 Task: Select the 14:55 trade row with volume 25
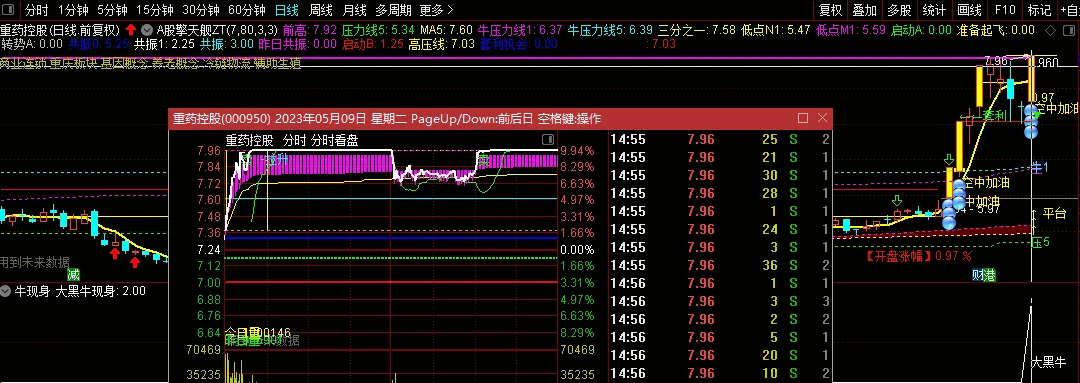point(720,140)
